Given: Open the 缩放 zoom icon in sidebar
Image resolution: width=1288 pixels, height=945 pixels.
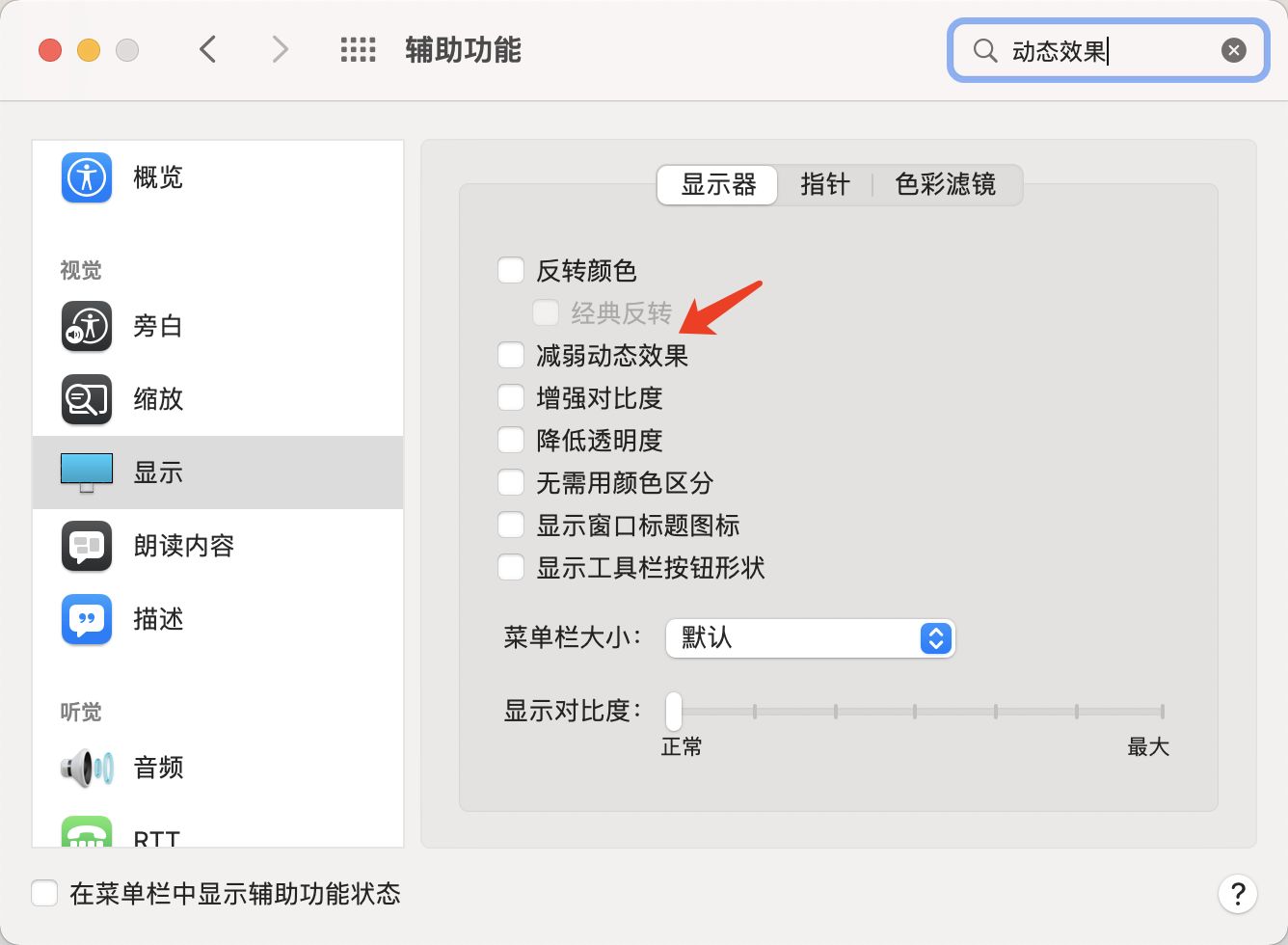Looking at the screenshot, I should (87, 399).
